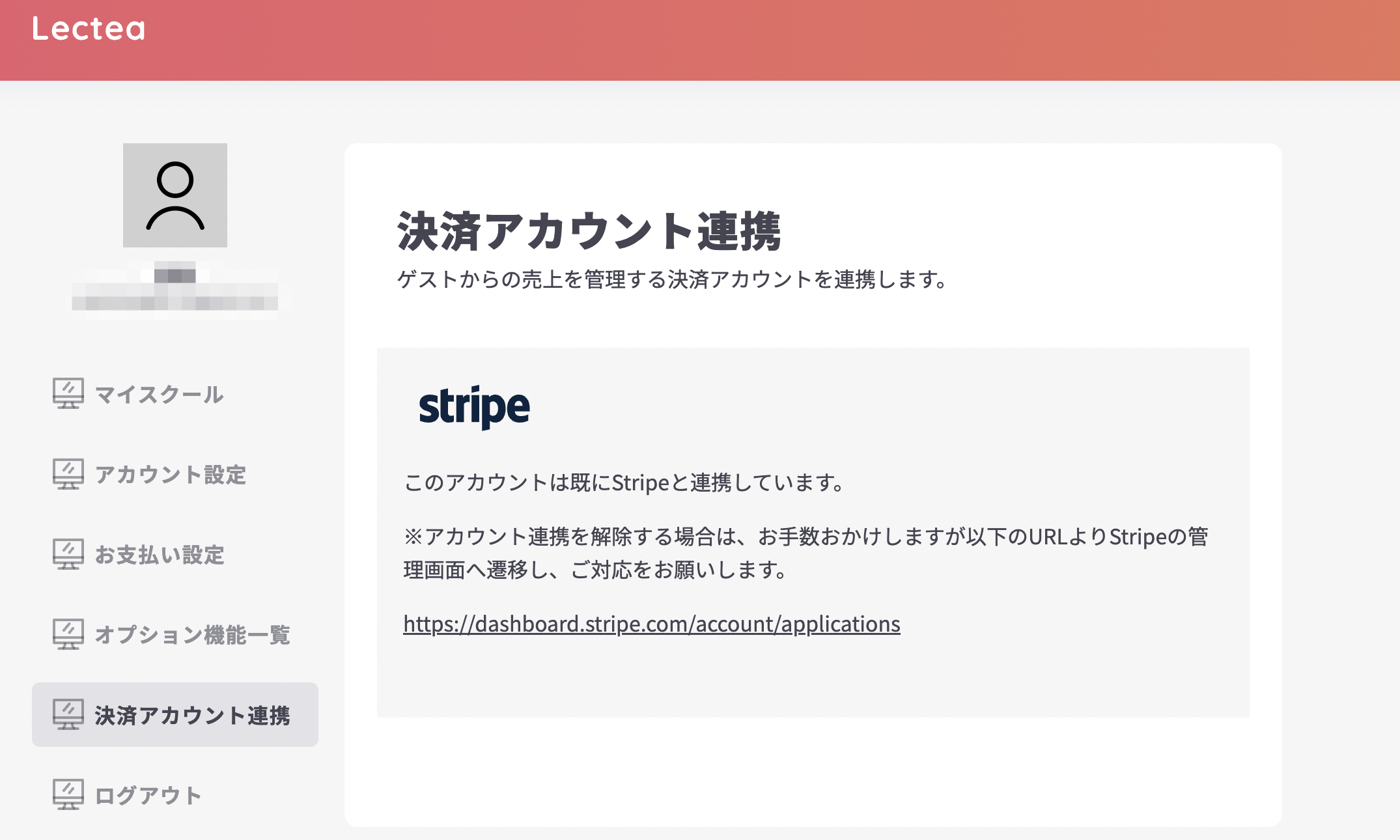Viewport: 1400px width, 840px height.
Task: Open マイスクール from the sidebar menu
Action: [x=158, y=394]
